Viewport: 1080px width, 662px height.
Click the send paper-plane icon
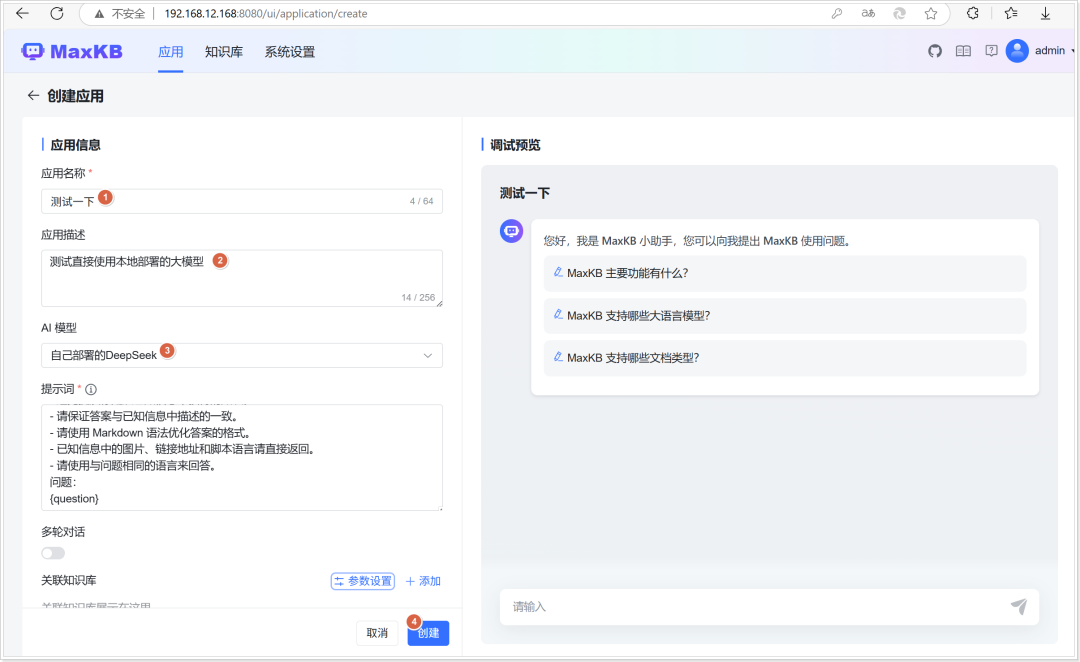(1019, 606)
